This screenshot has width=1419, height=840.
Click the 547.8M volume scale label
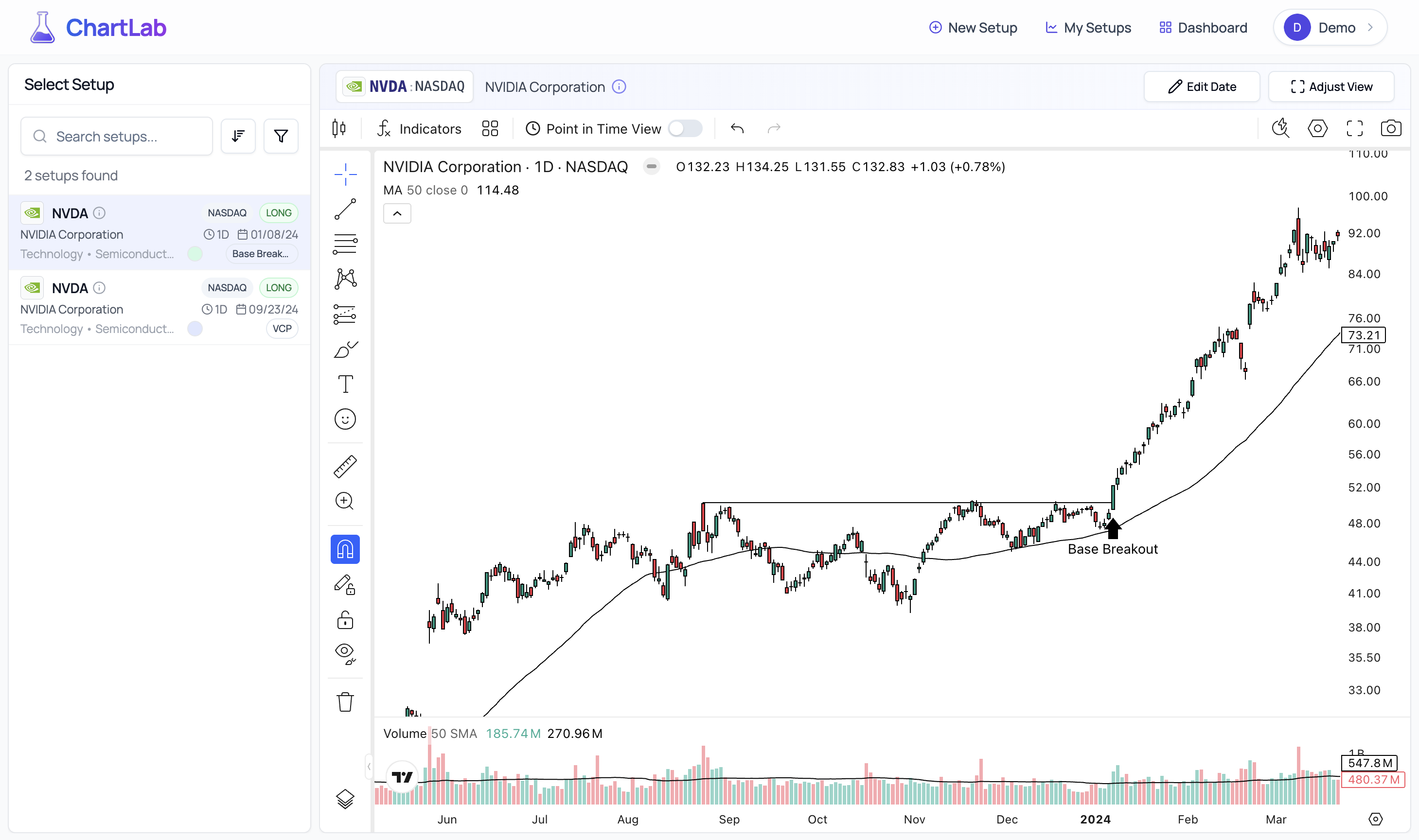[x=1369, y=763]
